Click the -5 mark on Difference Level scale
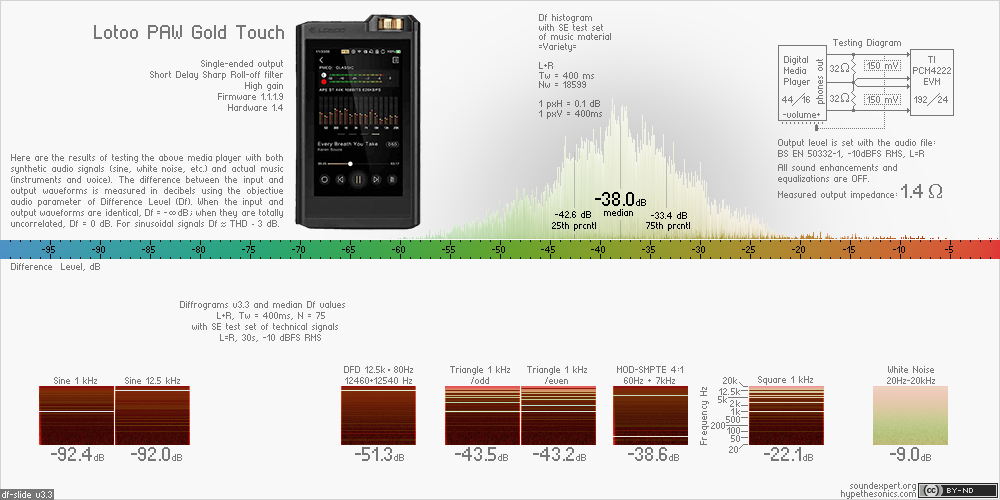 948,249
